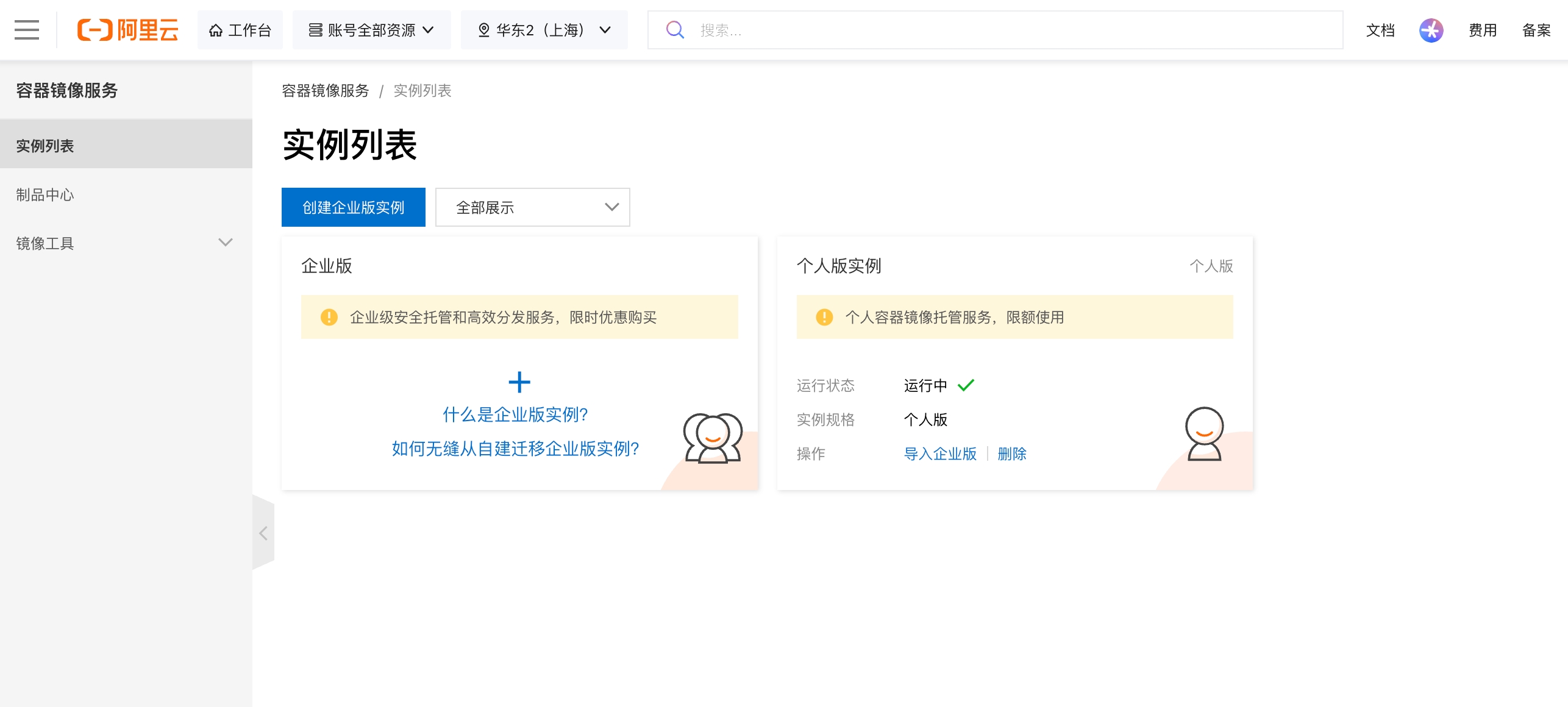Click 删除 to delete the personal instance
Screen dimensions: 1568x707
(1011, 454)
